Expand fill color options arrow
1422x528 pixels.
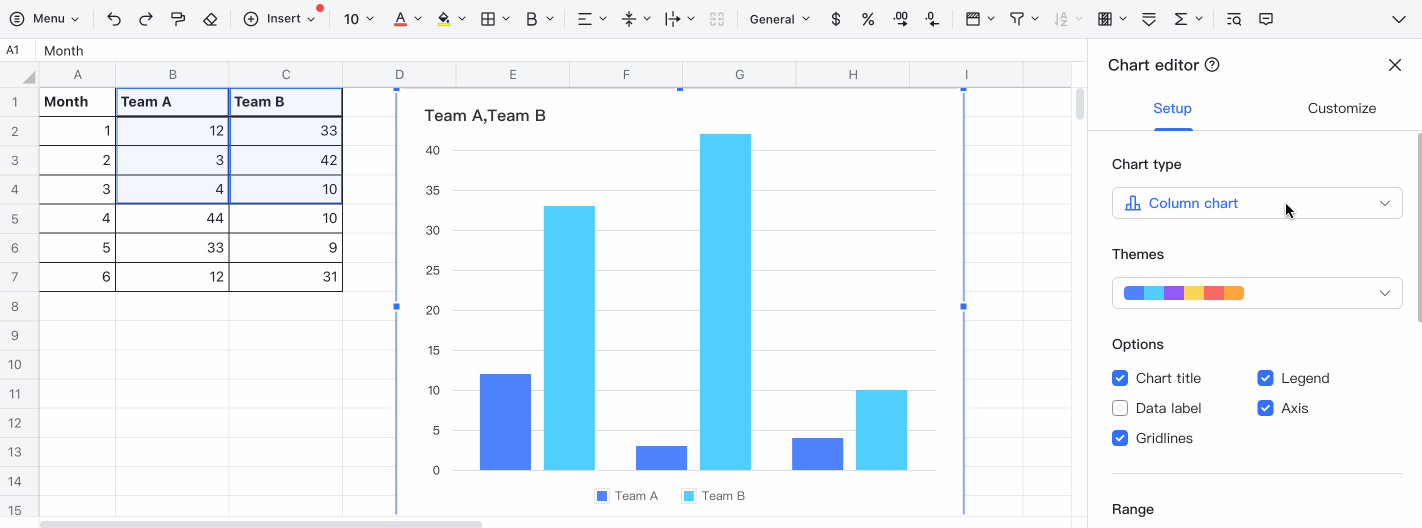point(462,19)
